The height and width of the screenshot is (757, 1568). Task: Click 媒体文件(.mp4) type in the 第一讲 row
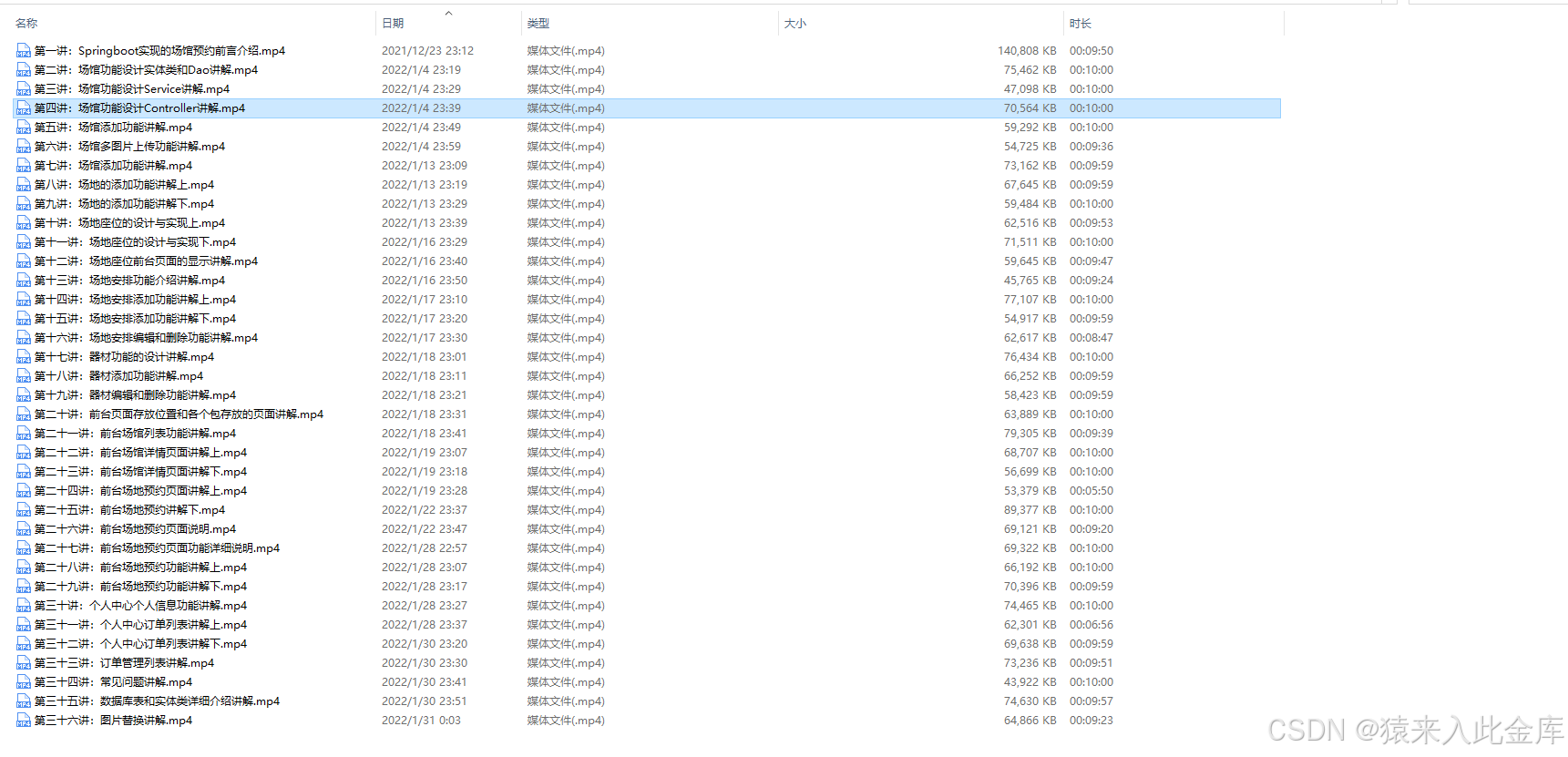point(566,51)
